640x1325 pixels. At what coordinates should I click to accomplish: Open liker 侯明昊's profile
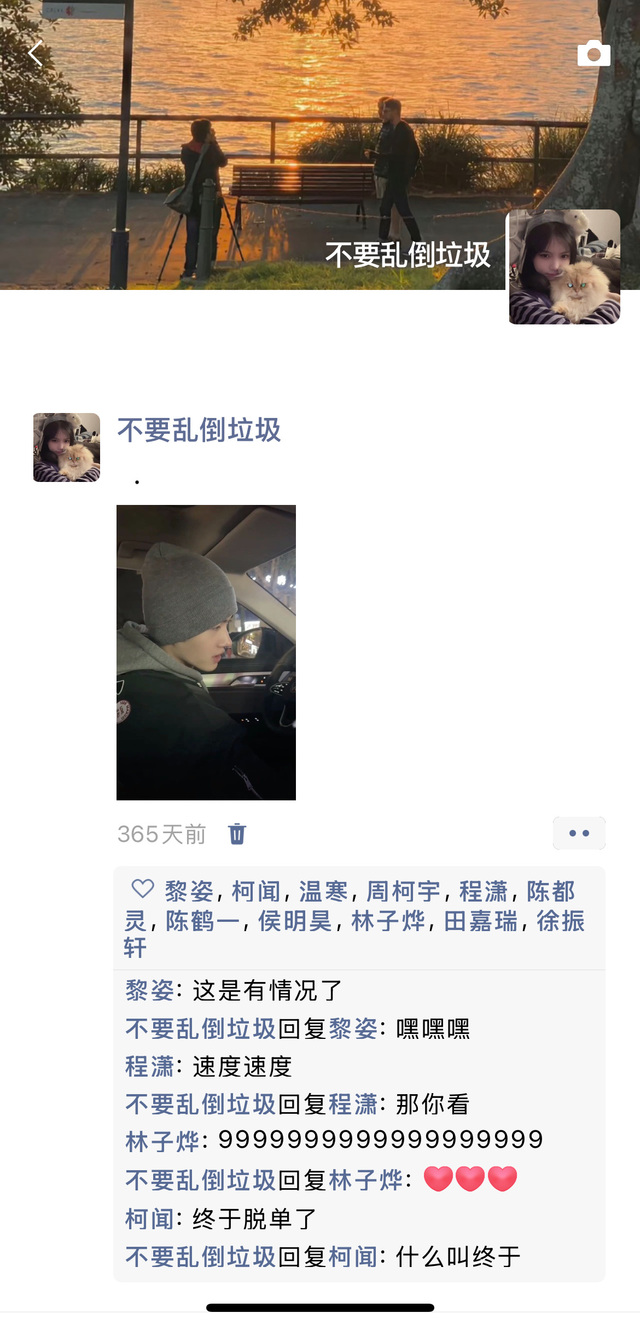click(295, 921)
